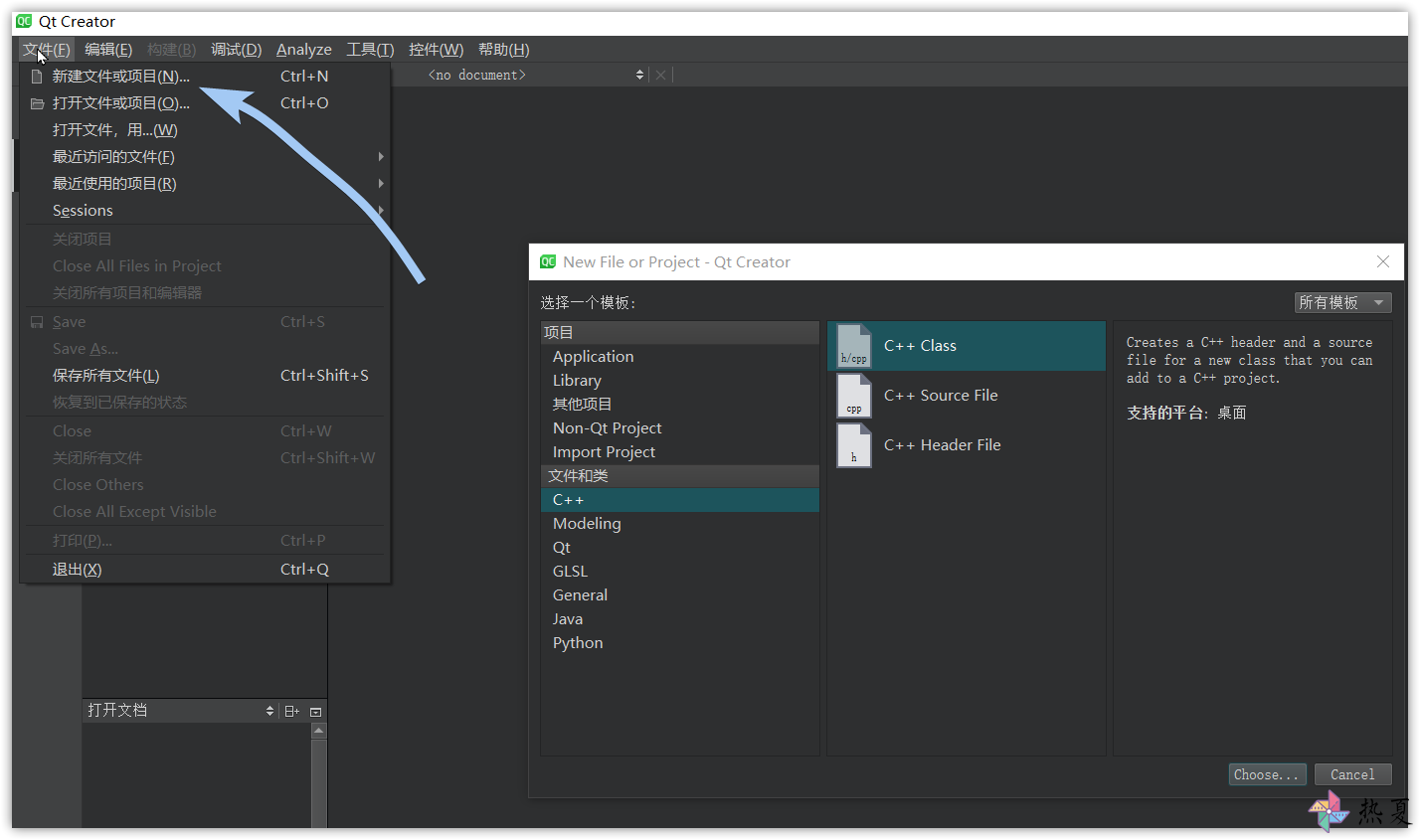Screen dimensions: 1420x840
Task: Click the Close All Except Visible entry
Action: [x=205, y=512]
